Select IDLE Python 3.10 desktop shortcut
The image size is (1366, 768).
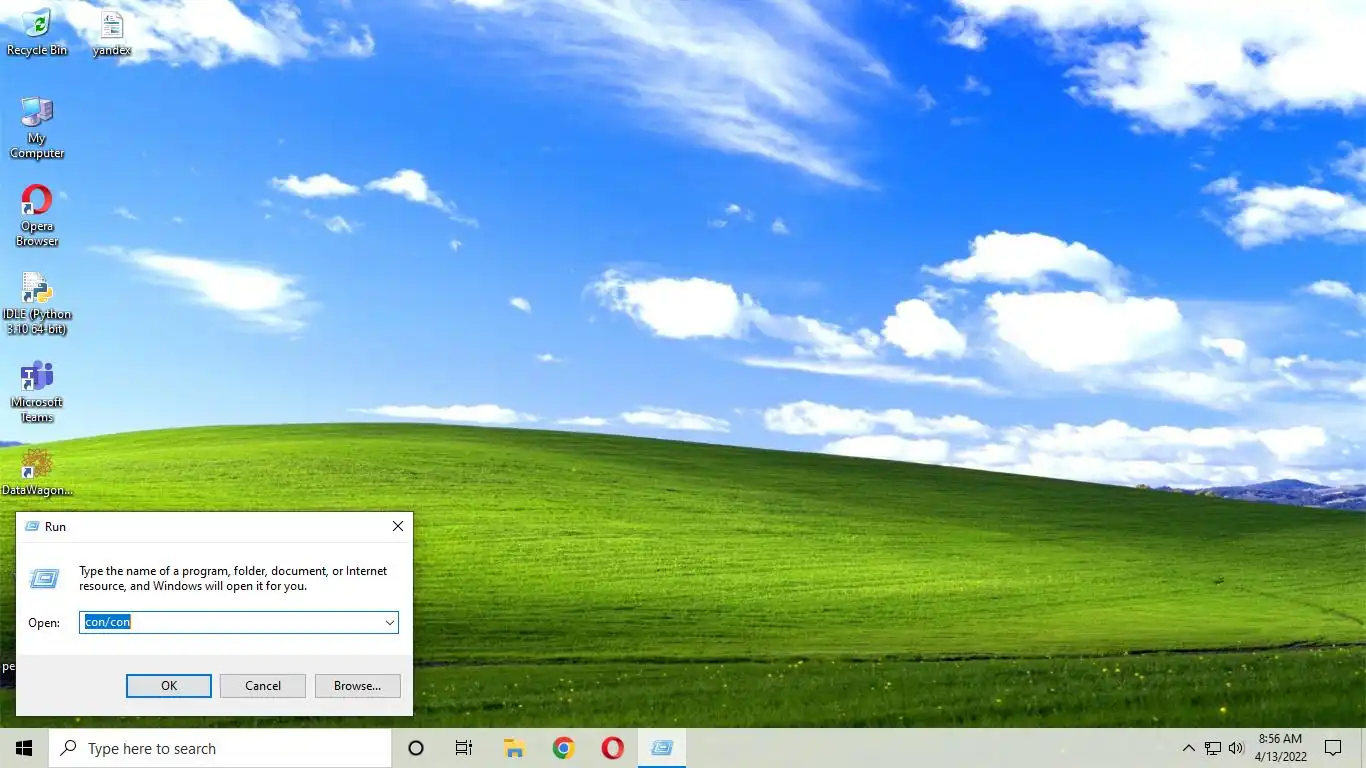tap(37, 303)
